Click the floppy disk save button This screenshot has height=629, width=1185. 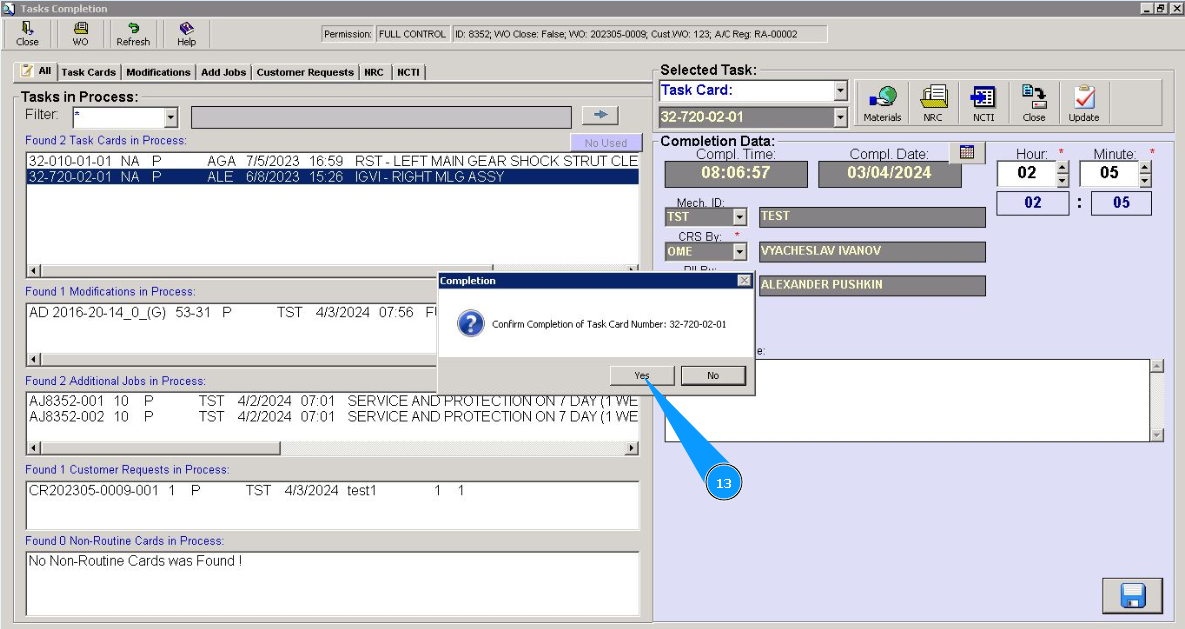pos(1132,596)
